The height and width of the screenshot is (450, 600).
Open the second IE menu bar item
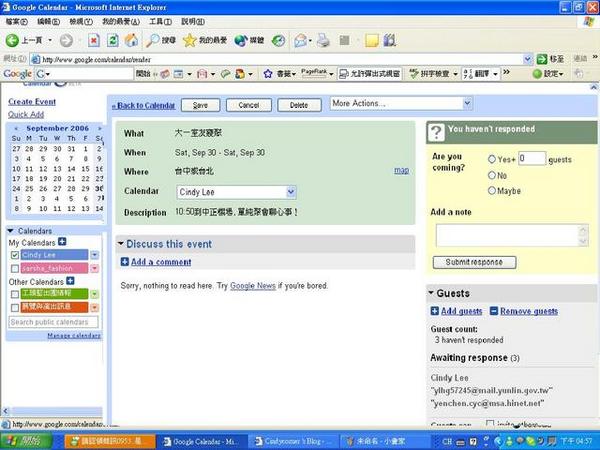[x=49, y=21]
